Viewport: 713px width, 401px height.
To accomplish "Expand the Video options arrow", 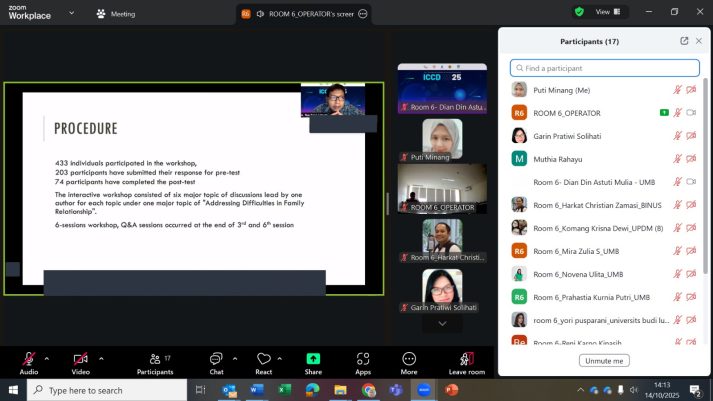I will click(100, 356).
